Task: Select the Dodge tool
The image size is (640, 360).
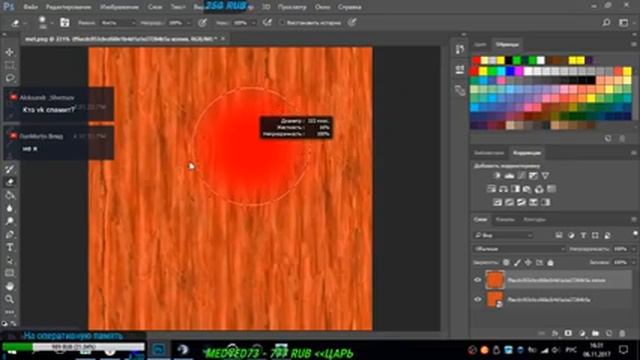Action: 10,221
